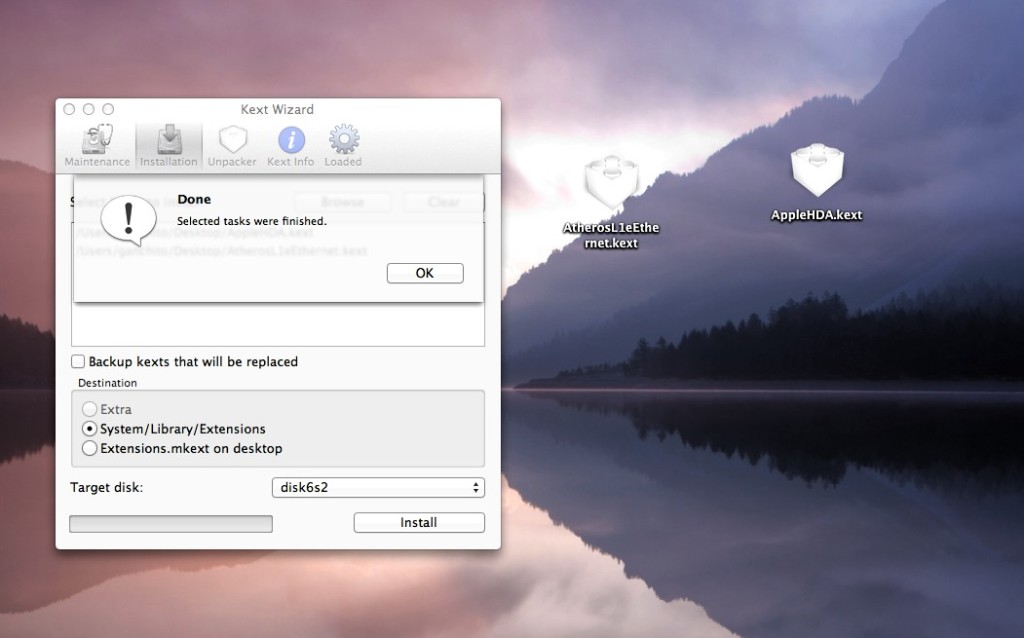Click the 'Selected tasks were finished.' message
The width and height of the screenshot is (1024, 638).
click(251, 221)
